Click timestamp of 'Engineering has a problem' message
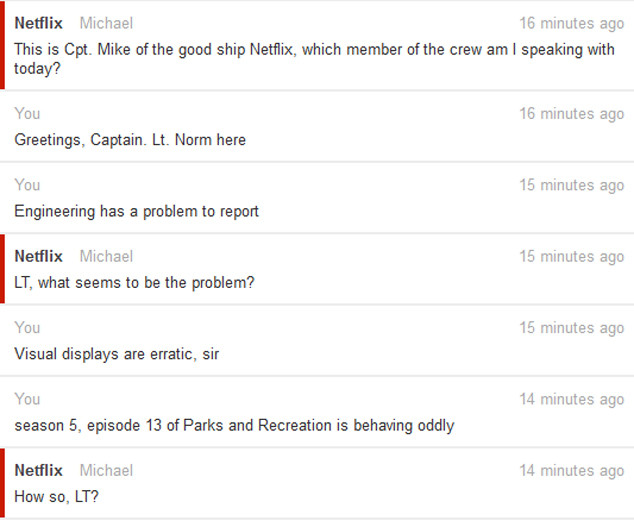Viewport: 634px width, 521px height. coord(572,186)
